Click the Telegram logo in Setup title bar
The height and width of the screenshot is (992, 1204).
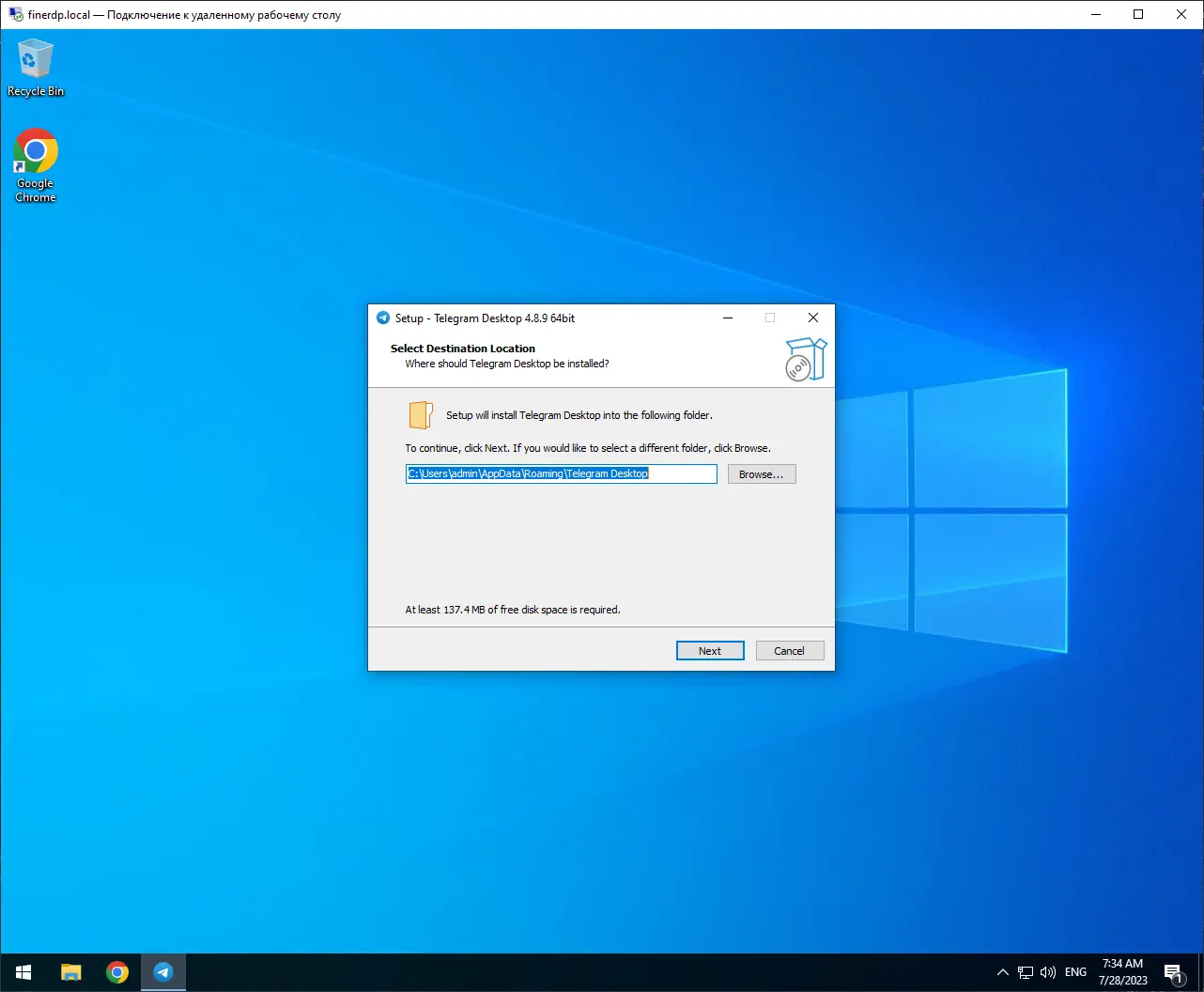click(x=383, y=318)
